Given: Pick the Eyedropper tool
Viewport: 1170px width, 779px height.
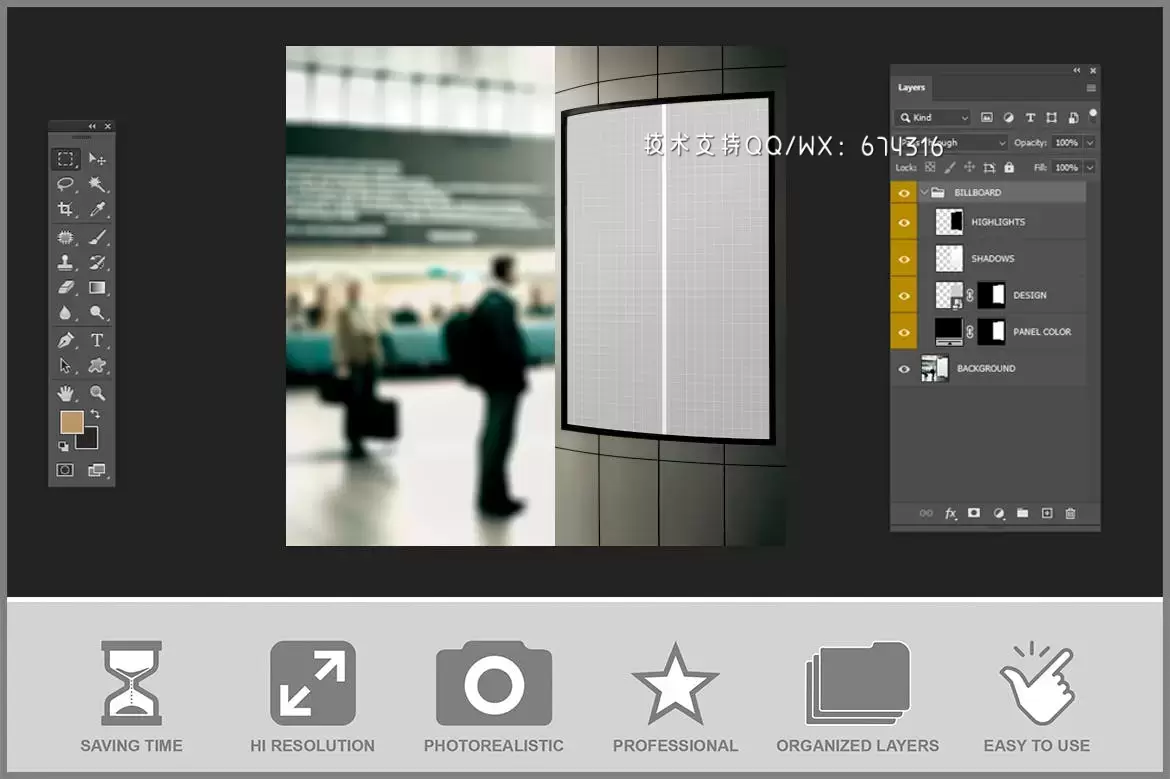Looking at the screenshot, I should [x=97, y=210].
